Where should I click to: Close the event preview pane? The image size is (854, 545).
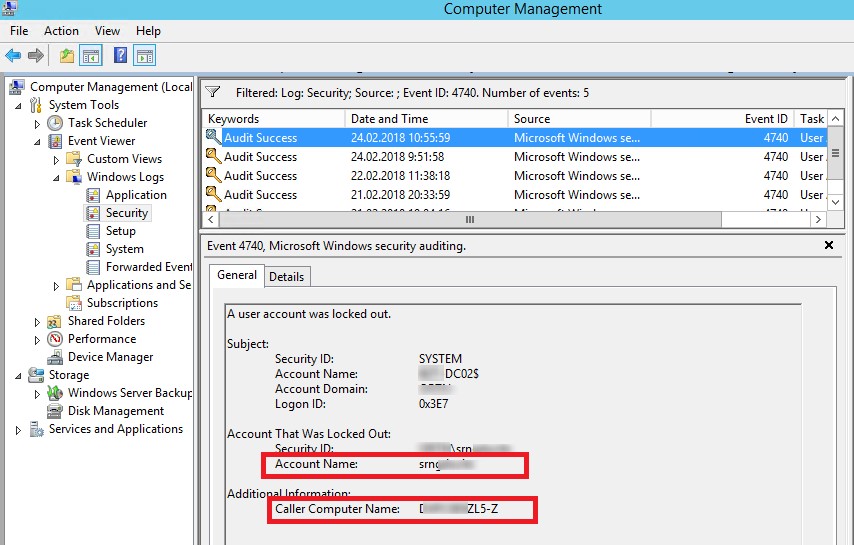828,245
